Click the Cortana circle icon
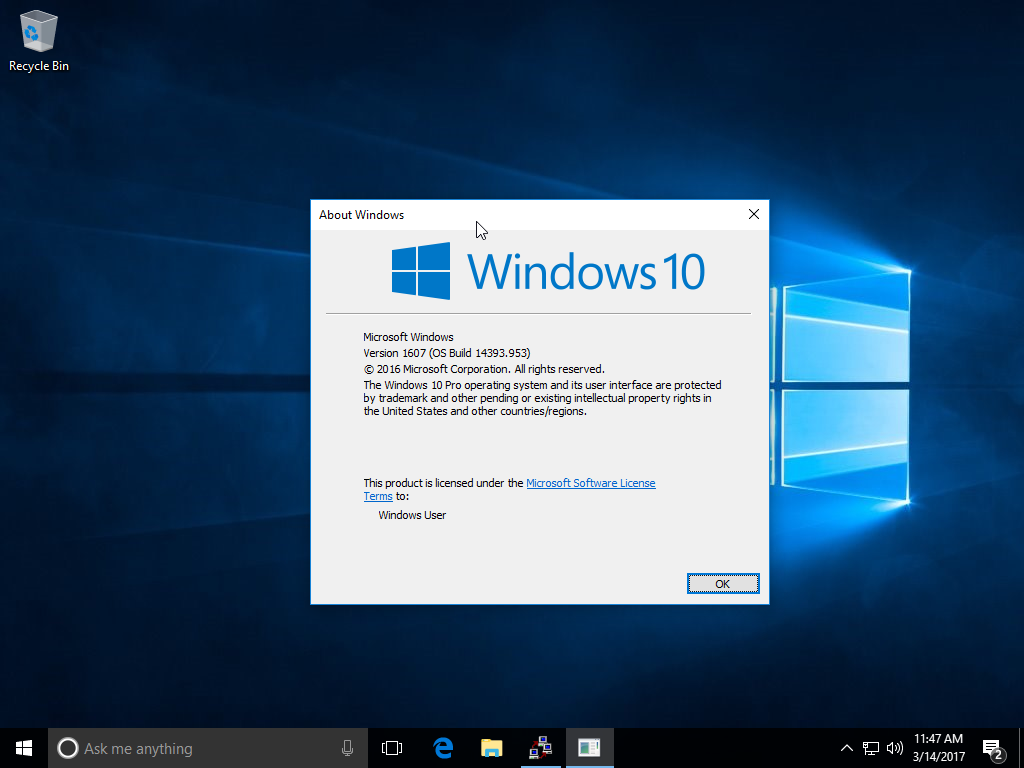This screenshot has width=1024, height=768. [67, 748]
